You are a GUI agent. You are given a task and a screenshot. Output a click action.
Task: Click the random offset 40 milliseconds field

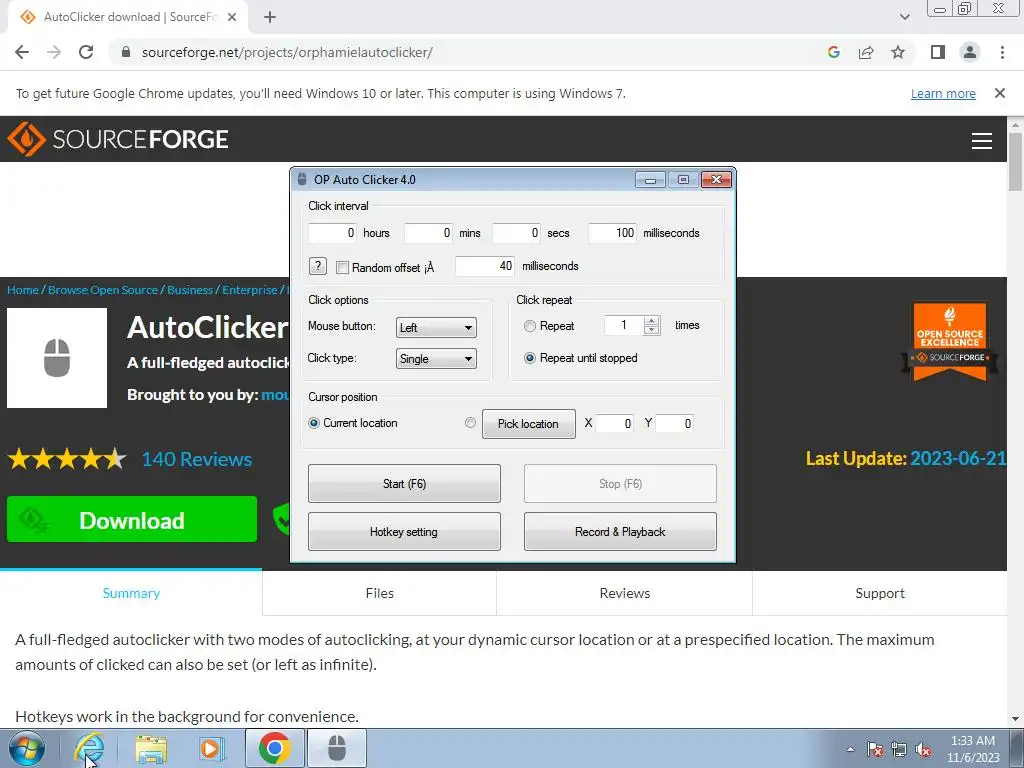[485, 266]
